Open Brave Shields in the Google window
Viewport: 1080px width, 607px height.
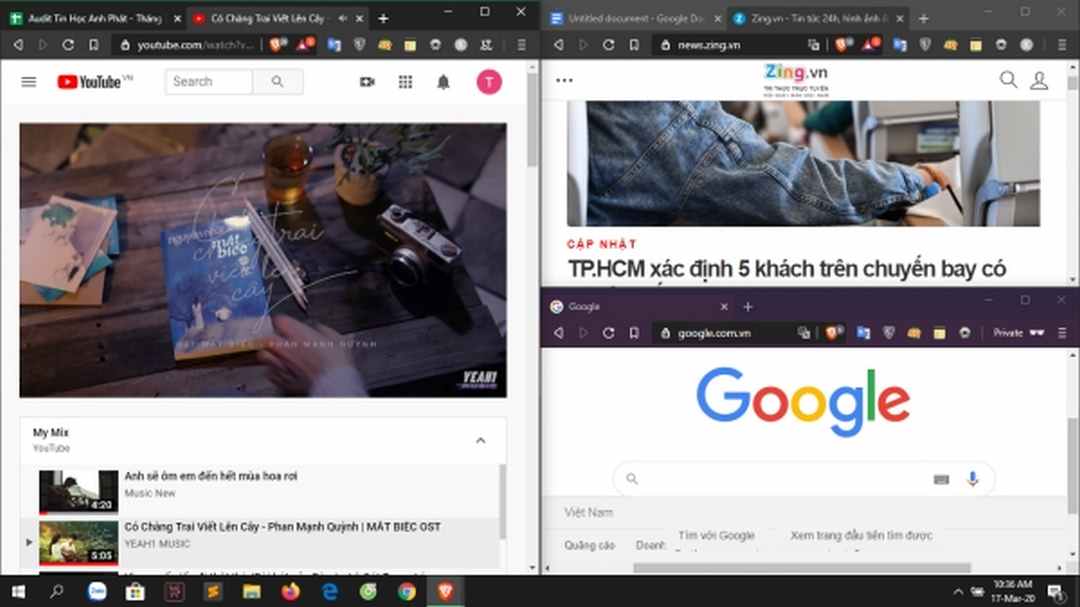833,333
